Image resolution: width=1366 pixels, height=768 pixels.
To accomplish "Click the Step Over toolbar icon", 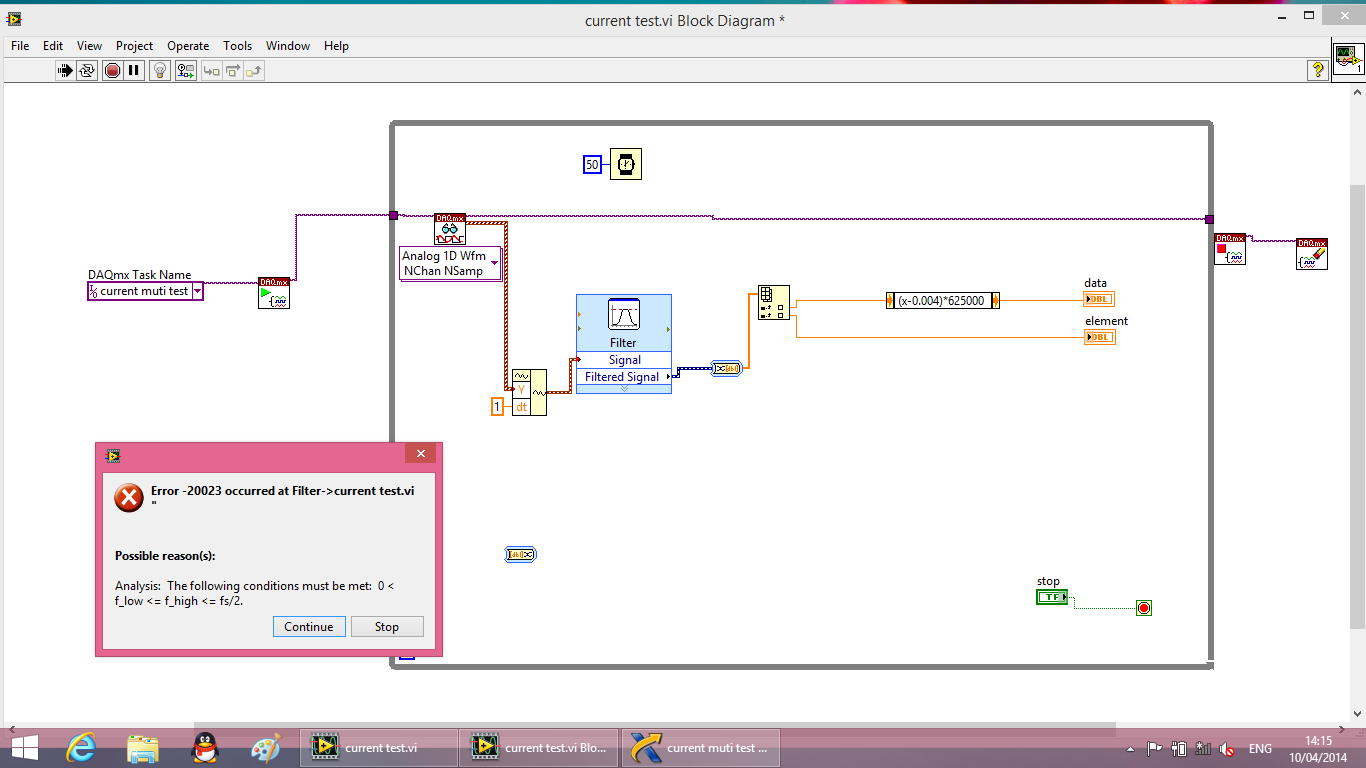I will pyautogui.click(x=232, y=70).
